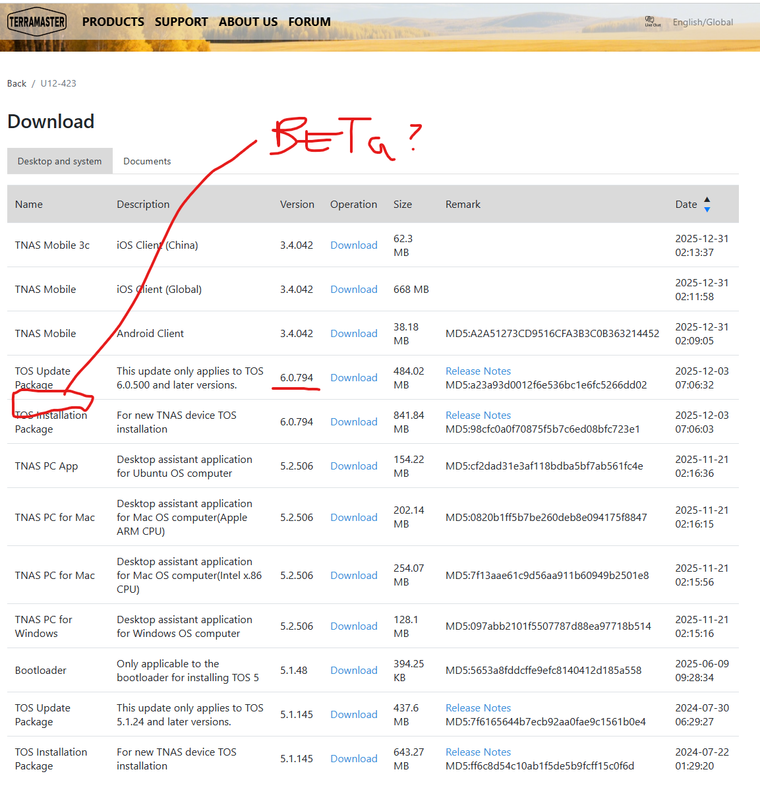This screenshot has width=760, height=800.
Task: Click the Operation column header
Action: [x=353, y=204]
